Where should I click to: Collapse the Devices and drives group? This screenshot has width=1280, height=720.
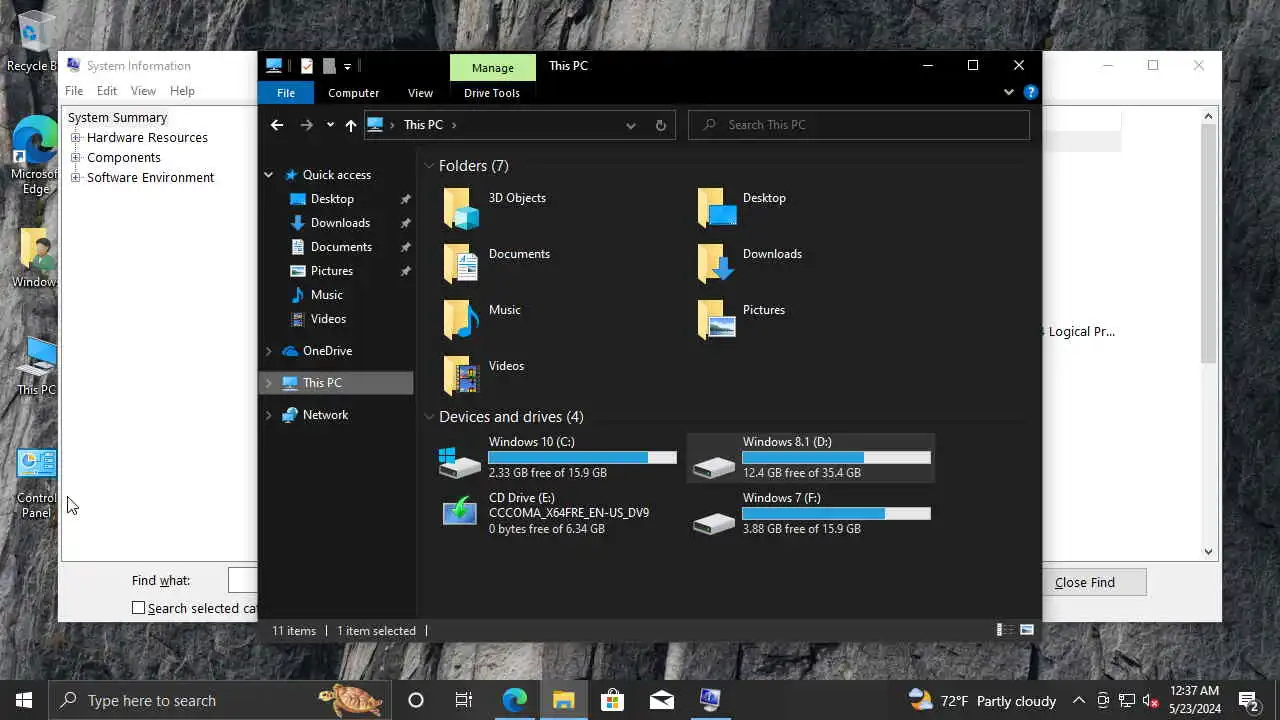(x=429, y=417)
